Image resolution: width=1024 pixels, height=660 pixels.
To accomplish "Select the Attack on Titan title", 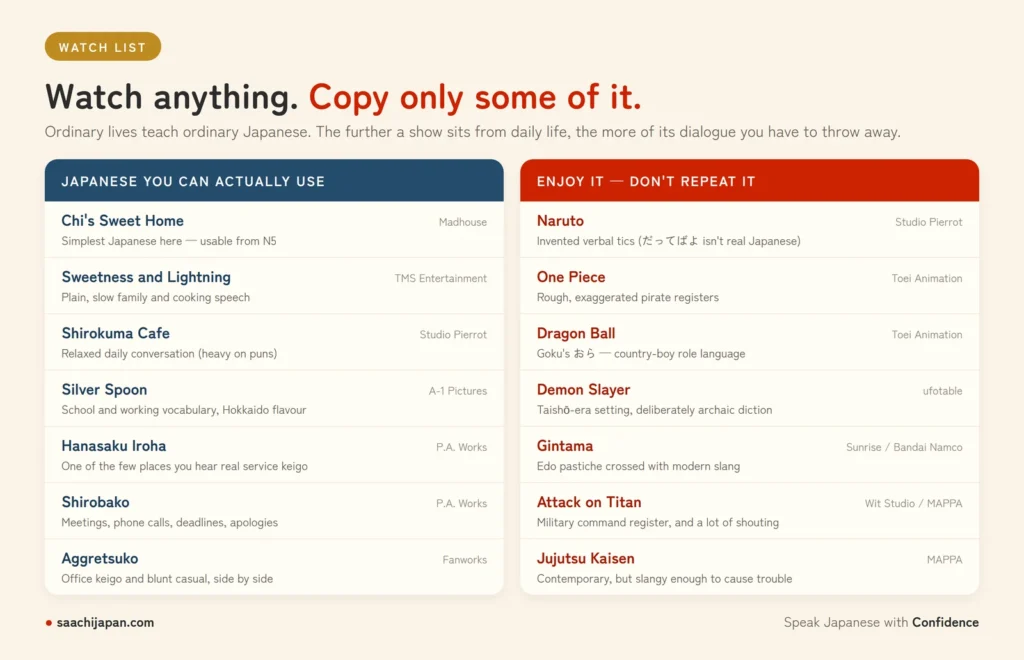I will [589, 502].
